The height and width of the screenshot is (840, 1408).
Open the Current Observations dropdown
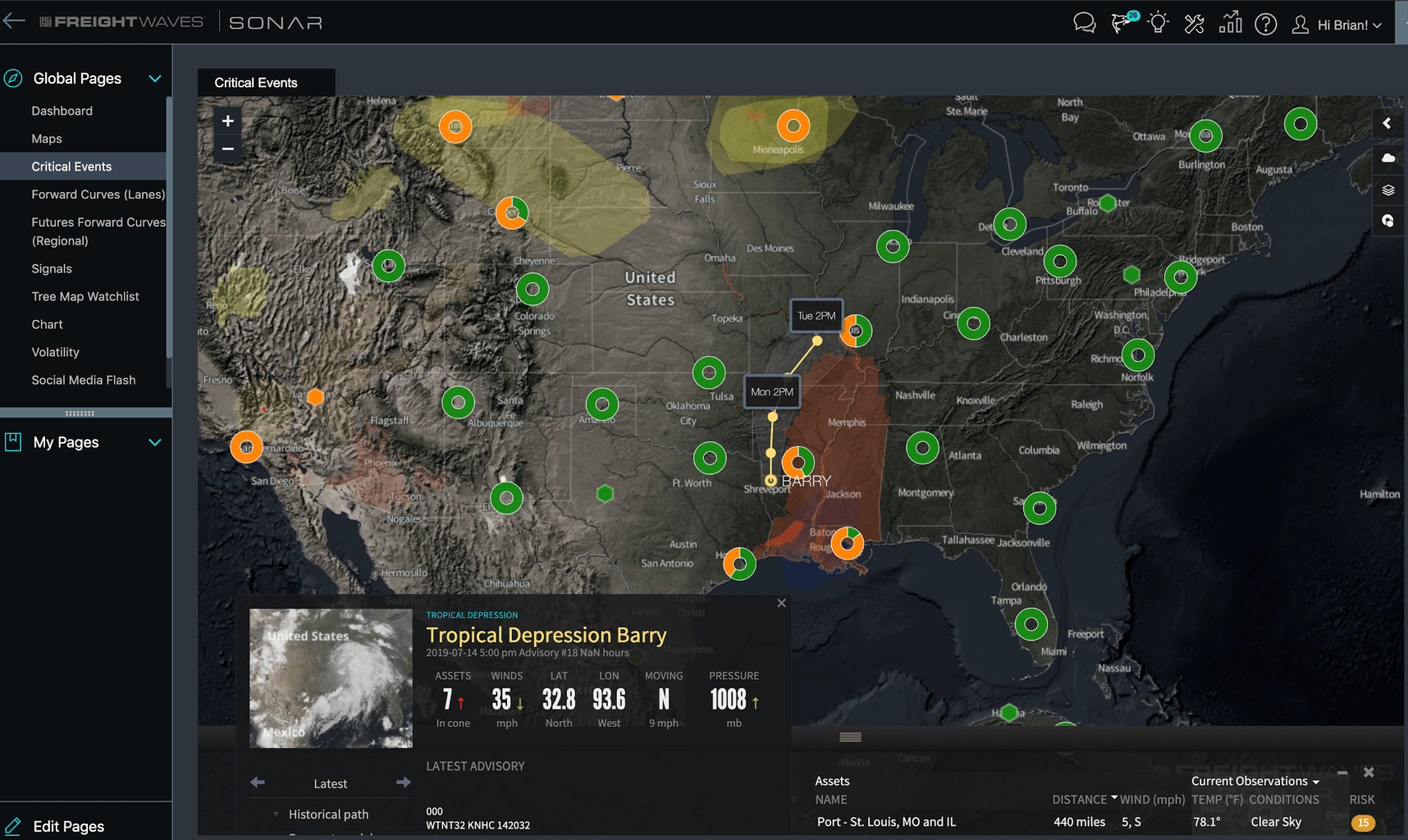[x=1255, y=782]
